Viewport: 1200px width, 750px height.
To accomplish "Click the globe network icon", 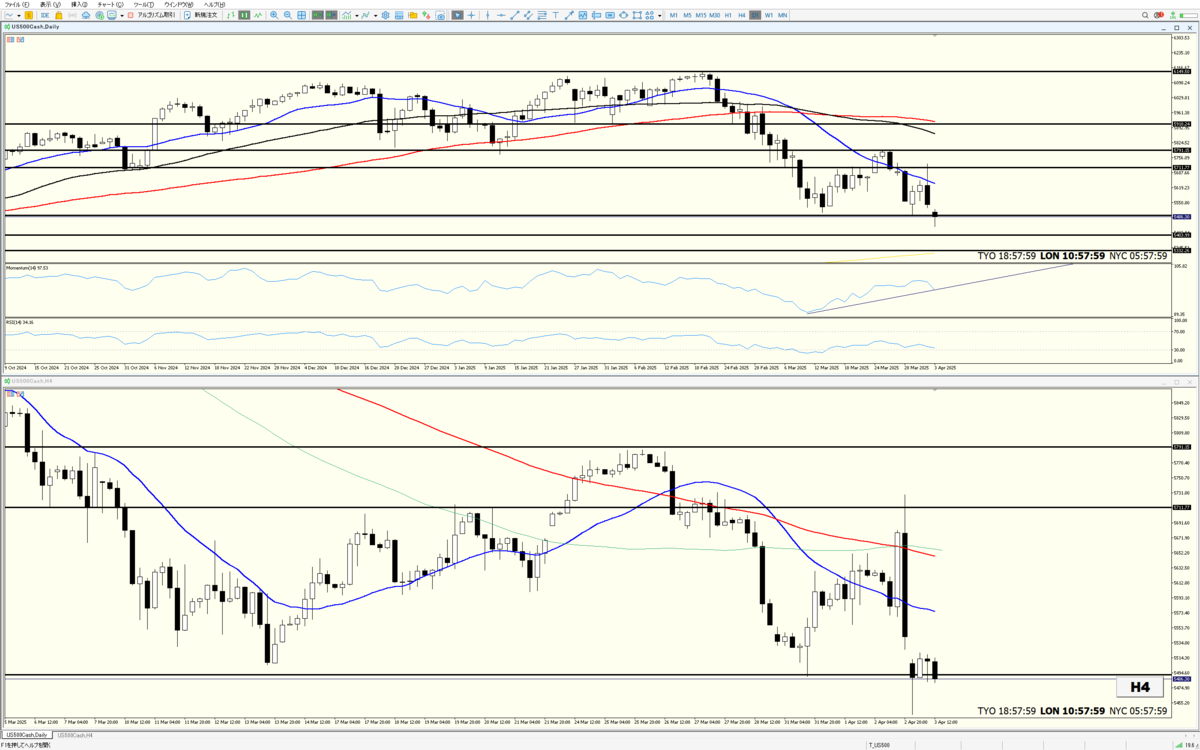I will 99,15.
